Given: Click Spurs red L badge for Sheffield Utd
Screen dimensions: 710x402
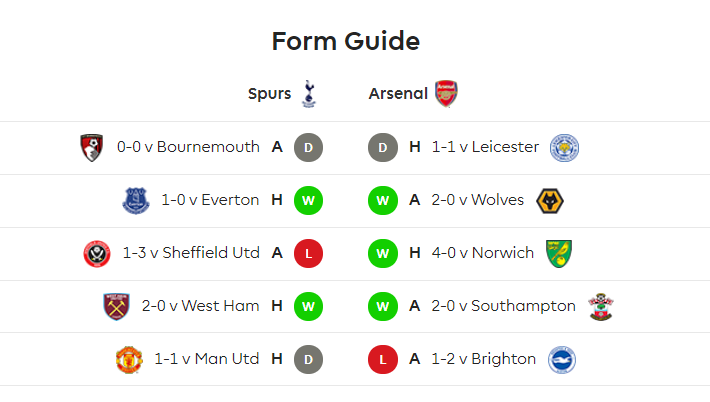Looking at the screenshot, I should pos(308,254).
